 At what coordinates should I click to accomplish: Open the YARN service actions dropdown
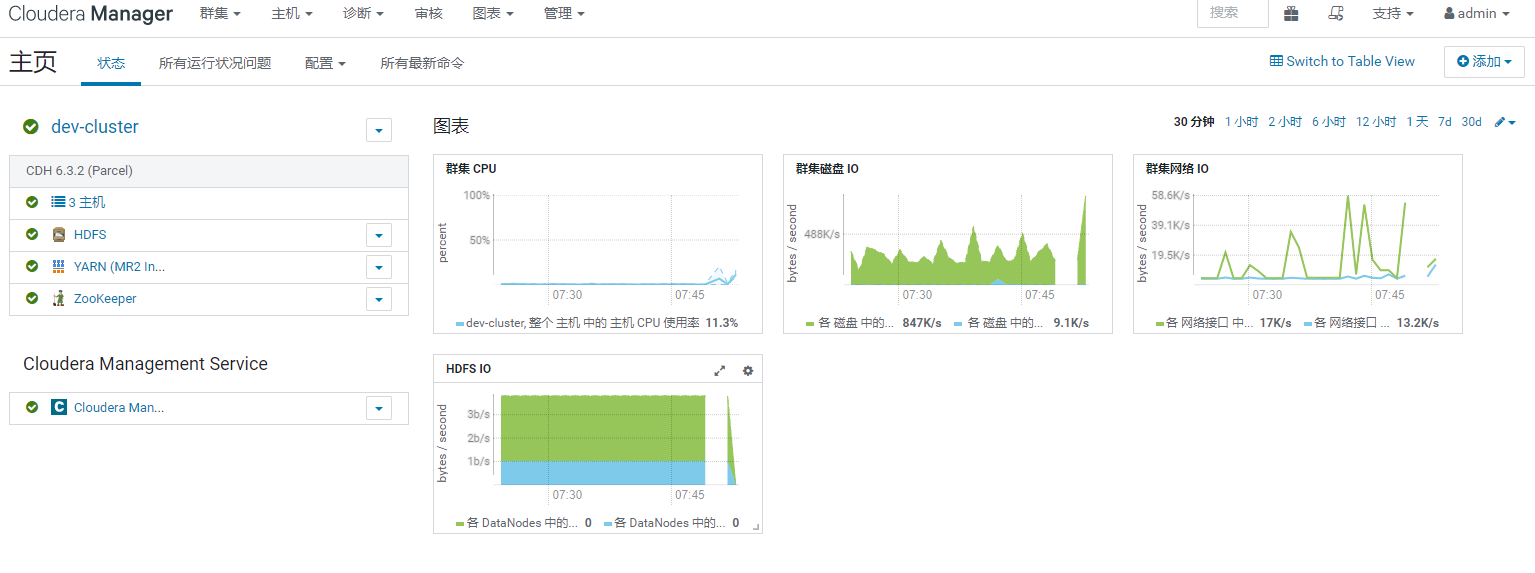pyautogui.click(x=379, y=267)
